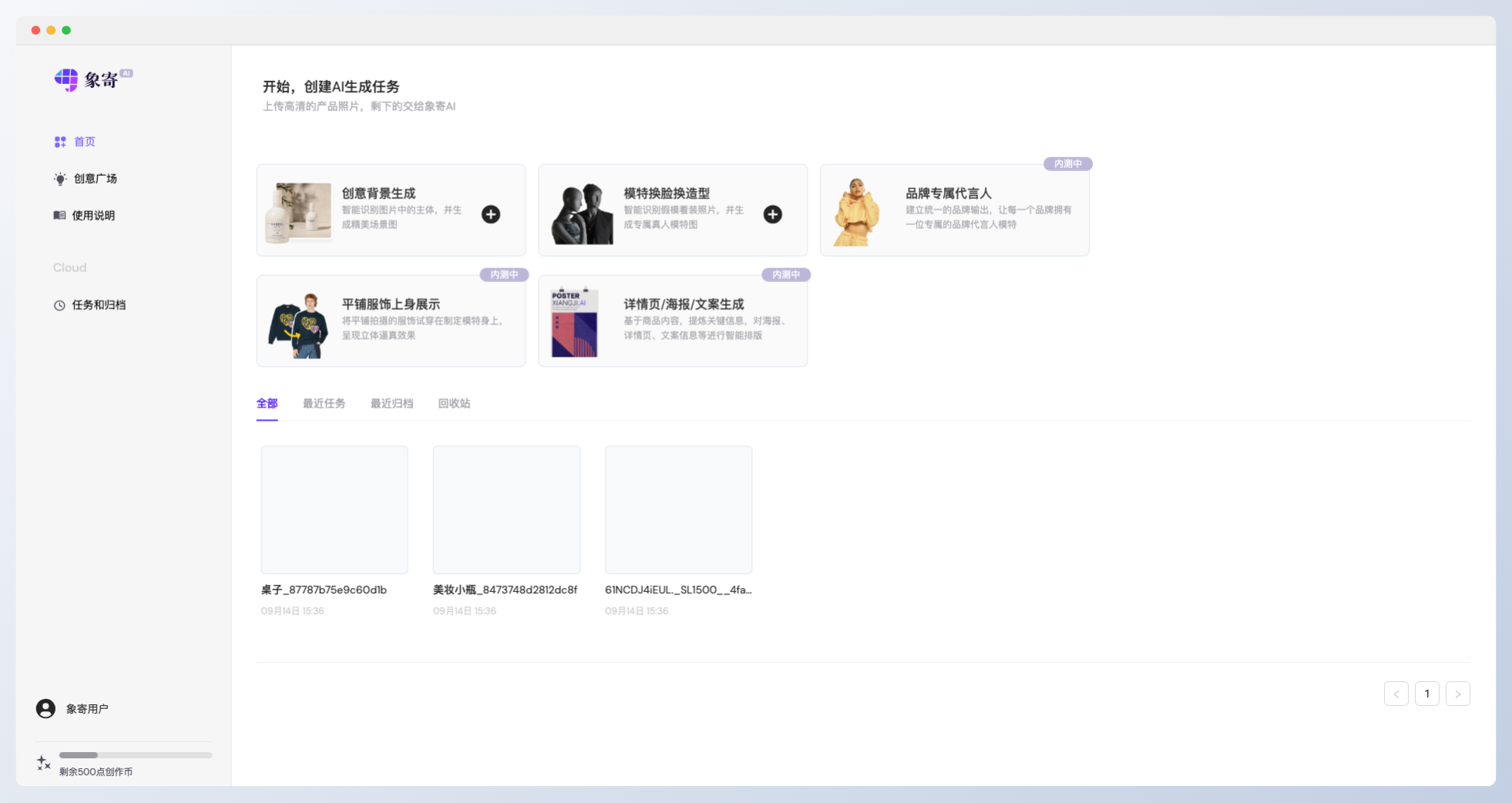This screenshot has width=1512, height=803.
Task: Click the user avatar icon for 象寄用户
Action: point(45,708)
